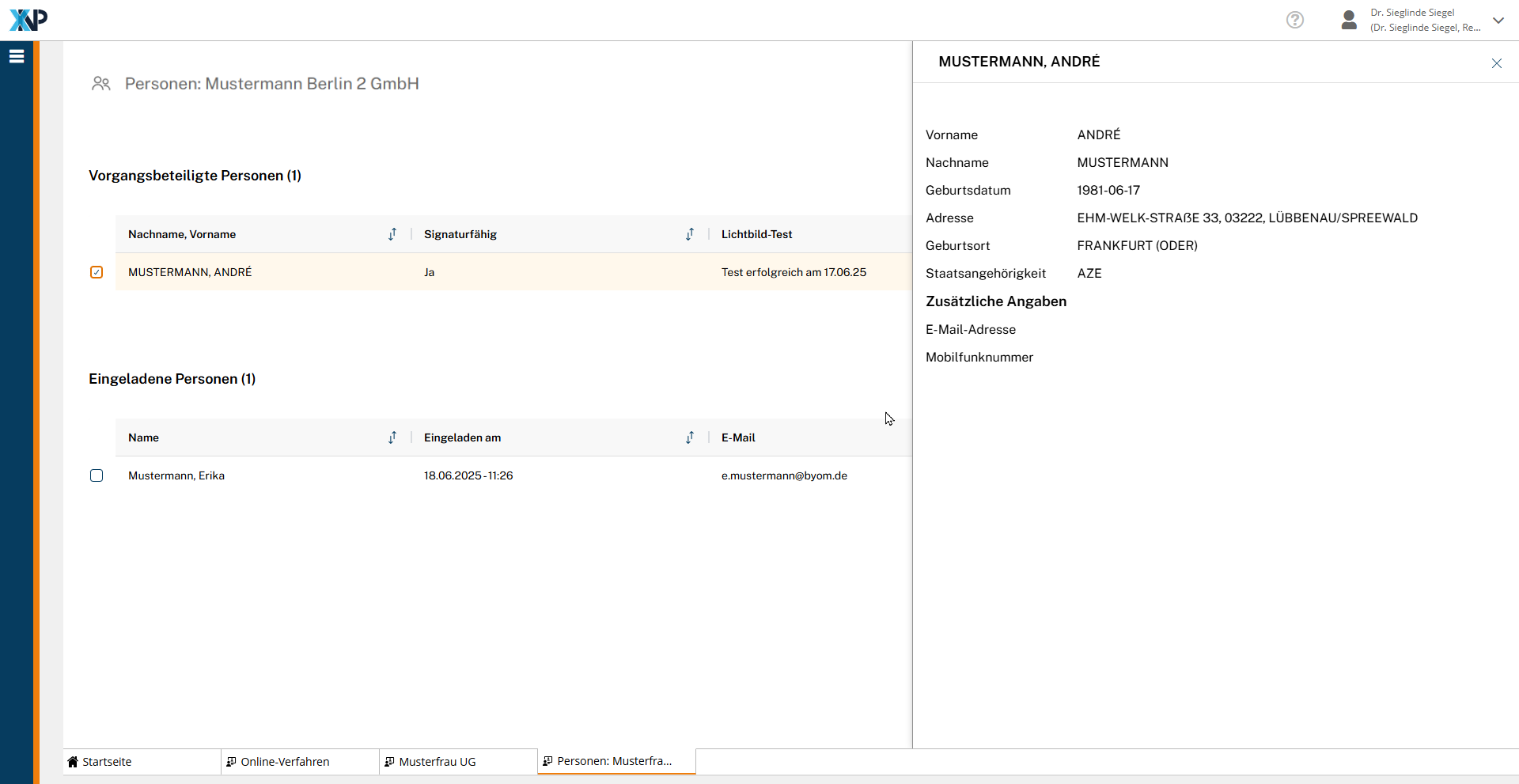Expand the Dr. Sieglinde Siegel account dropdown
1519x784 pixels.
coord(1498,21)
